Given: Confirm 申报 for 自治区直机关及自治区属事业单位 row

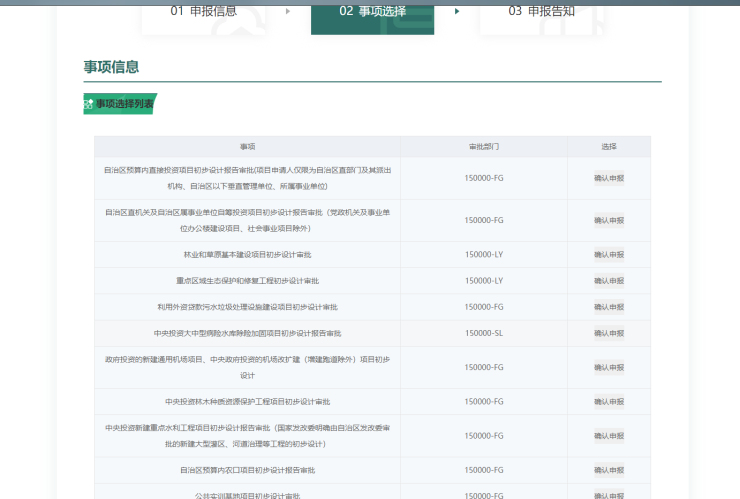Looking at the screenshot, I should (x=608, y=220).
